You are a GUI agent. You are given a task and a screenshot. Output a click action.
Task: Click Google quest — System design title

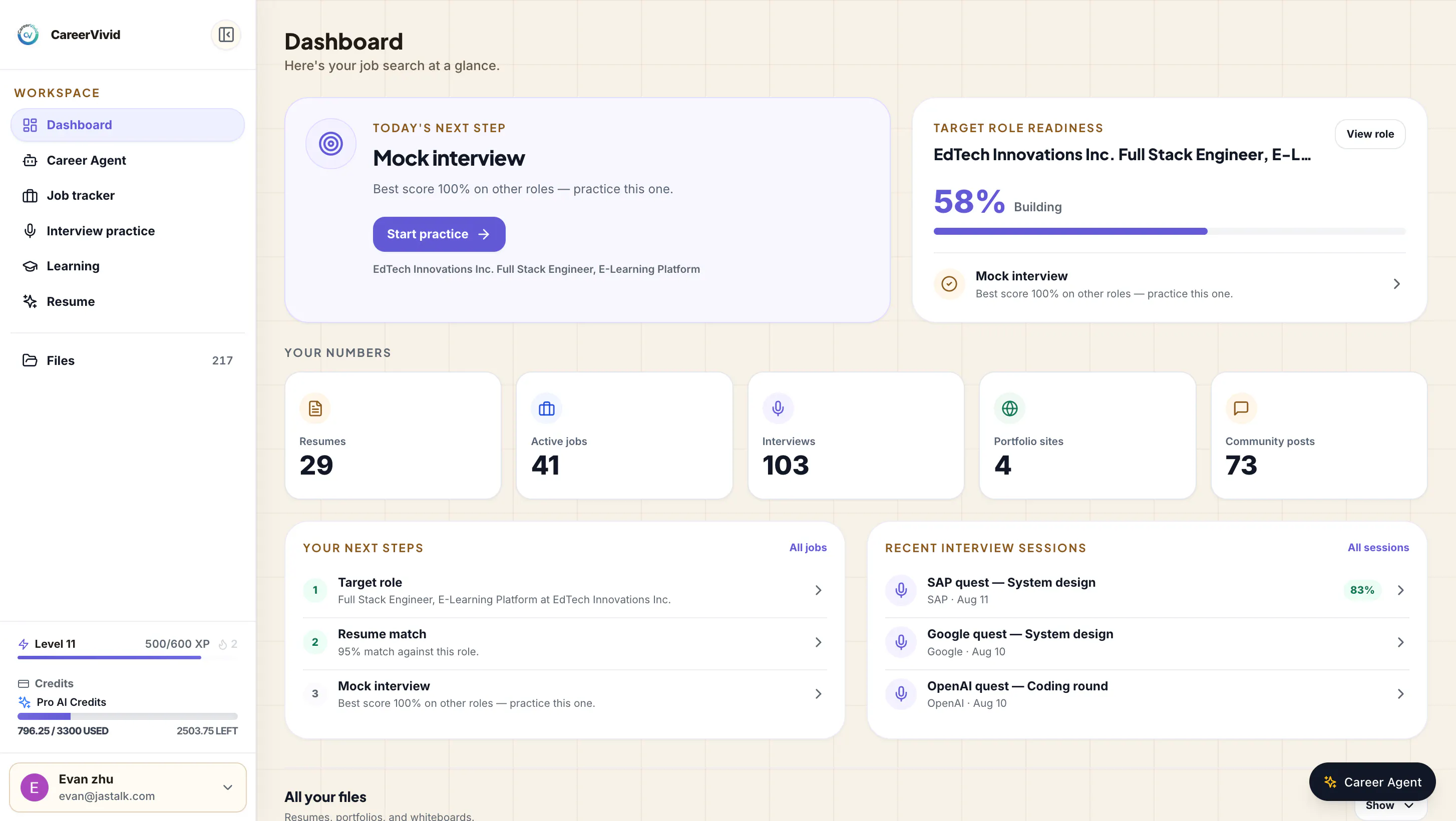pyautogui.click(x=1020, y=635)
